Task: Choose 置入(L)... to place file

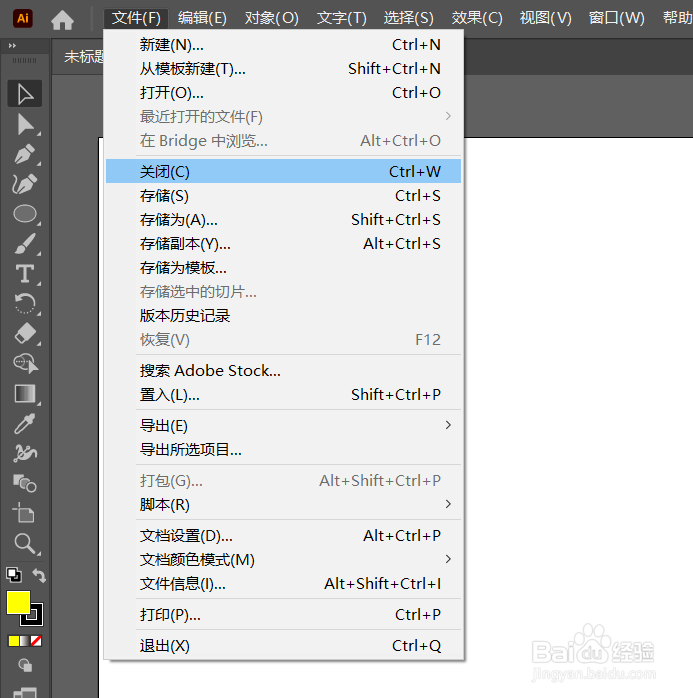Action: (x=283, y=394)
